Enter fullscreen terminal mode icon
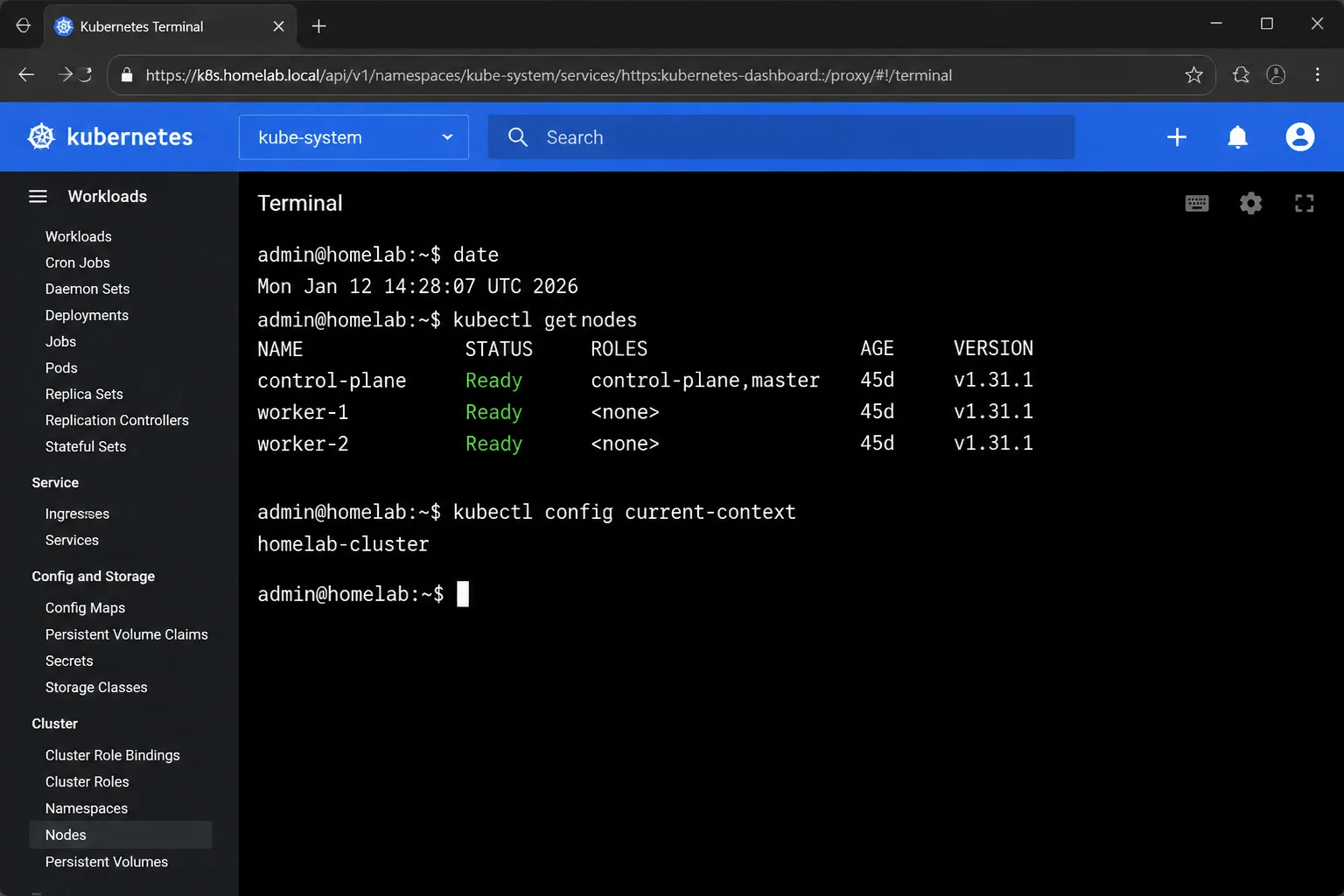Viewport: 1344px width, 896px height. pos(1305,204)
